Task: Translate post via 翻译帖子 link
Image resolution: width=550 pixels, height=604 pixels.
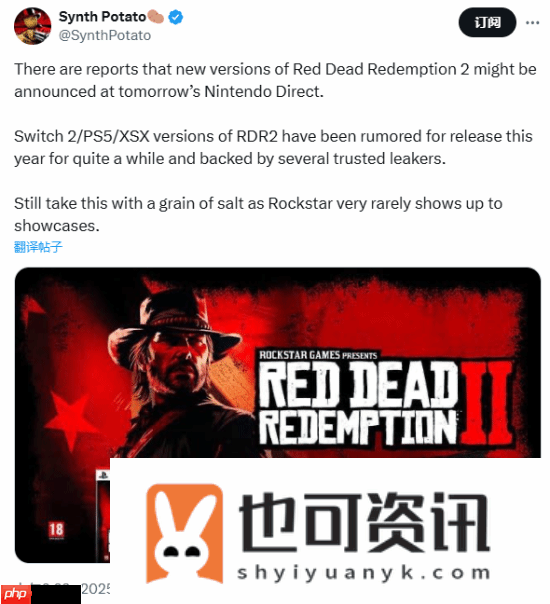Action: click(x=38, y=247)
